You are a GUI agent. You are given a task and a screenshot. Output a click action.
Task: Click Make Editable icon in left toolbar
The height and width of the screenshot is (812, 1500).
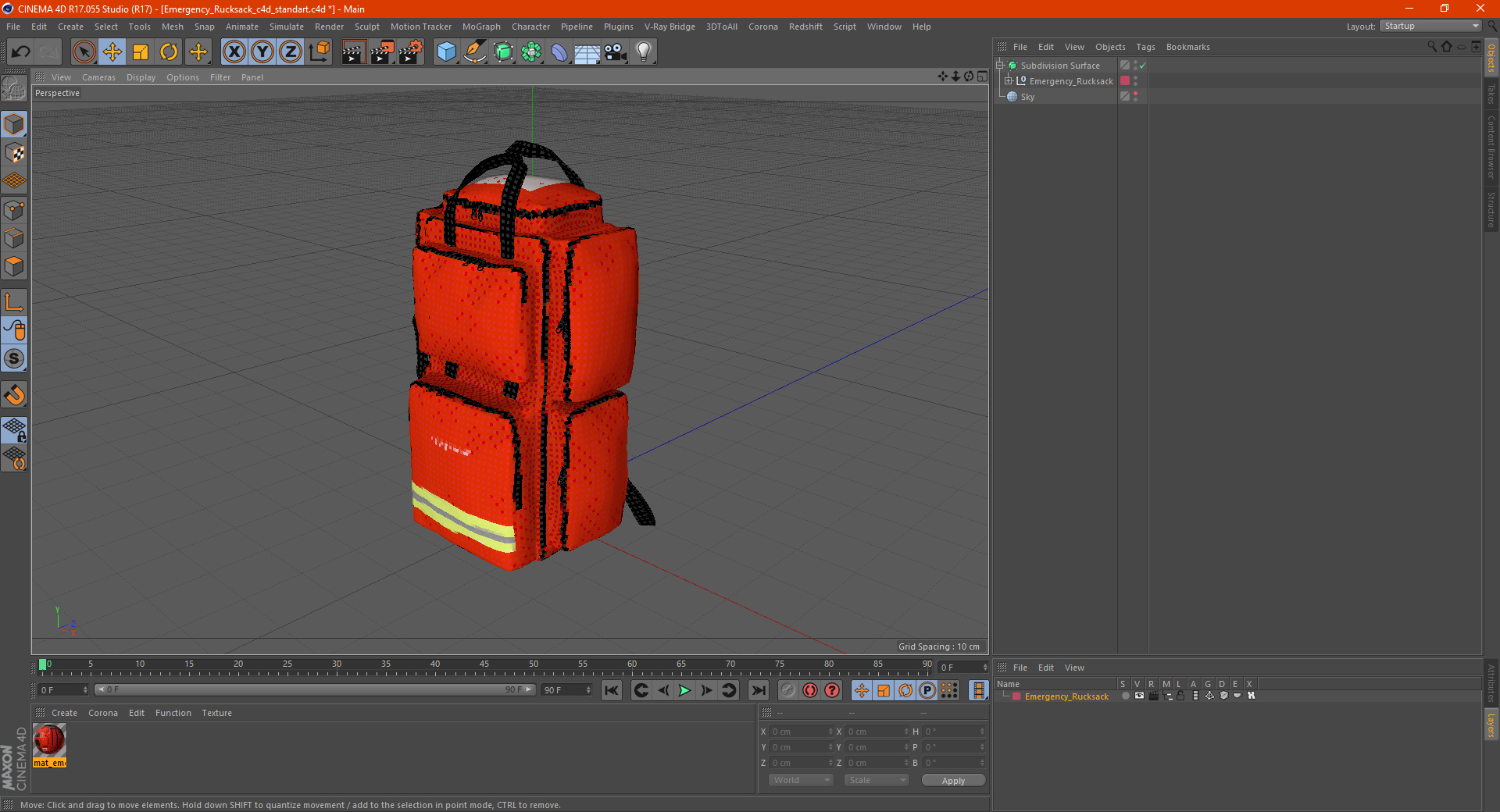click(x=14, y=88)
